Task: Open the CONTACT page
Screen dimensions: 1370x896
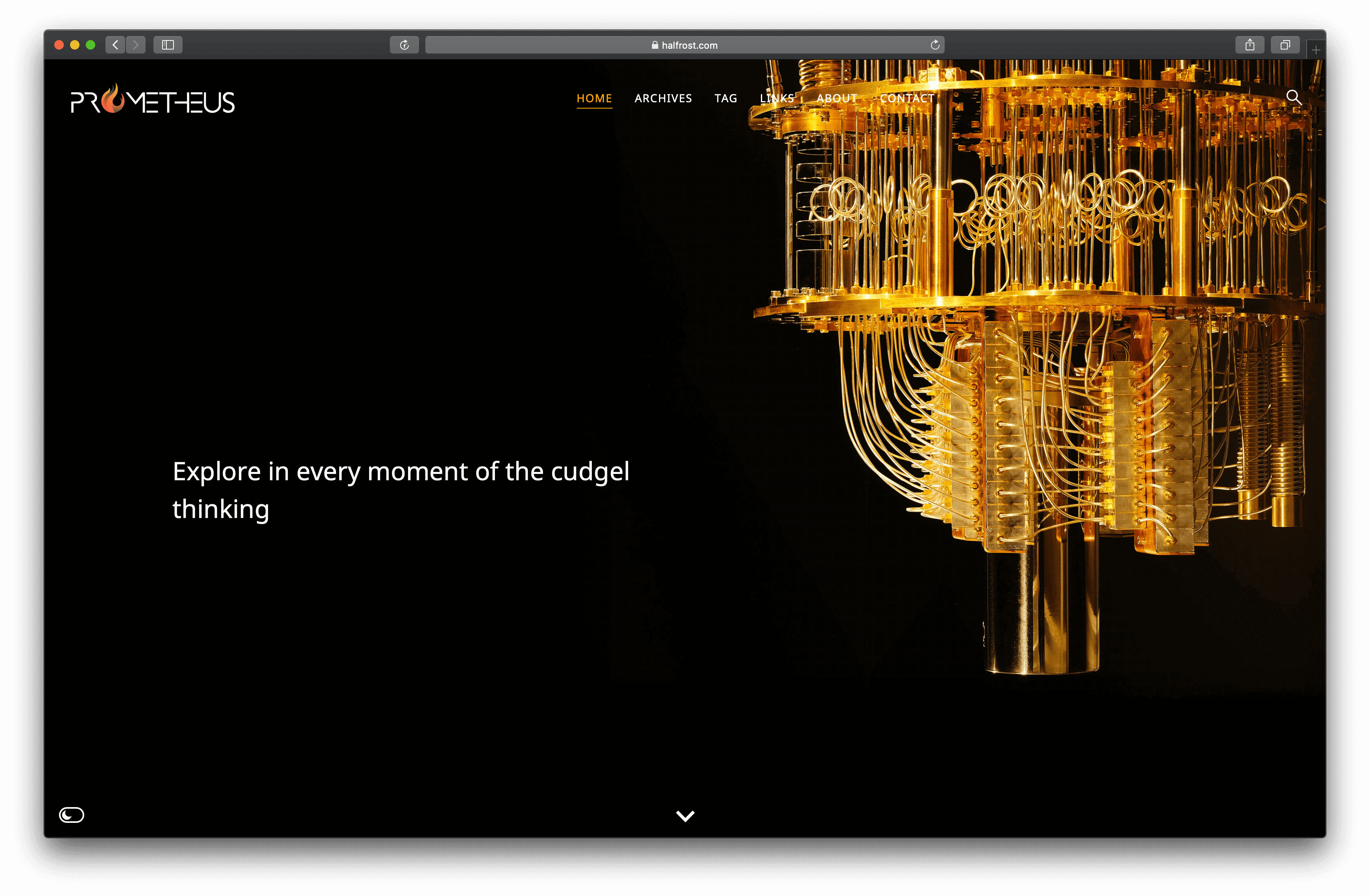Action: [907, 98]
